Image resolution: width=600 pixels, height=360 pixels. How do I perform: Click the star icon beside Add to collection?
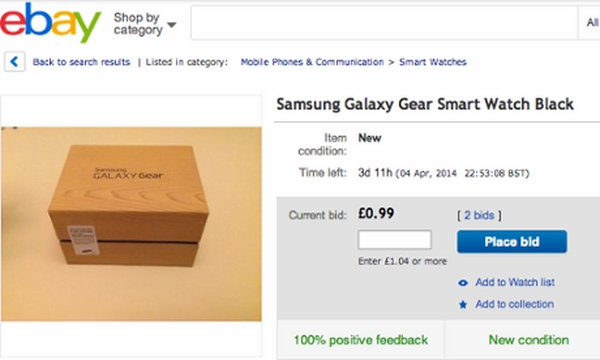click(463, 305)
